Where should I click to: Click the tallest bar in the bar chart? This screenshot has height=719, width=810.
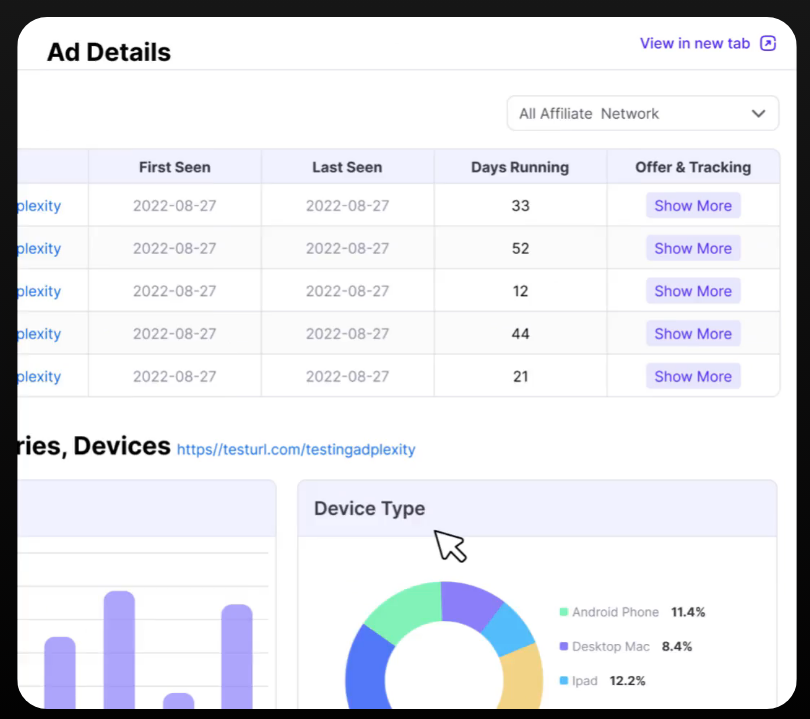(x=119, y=650)
